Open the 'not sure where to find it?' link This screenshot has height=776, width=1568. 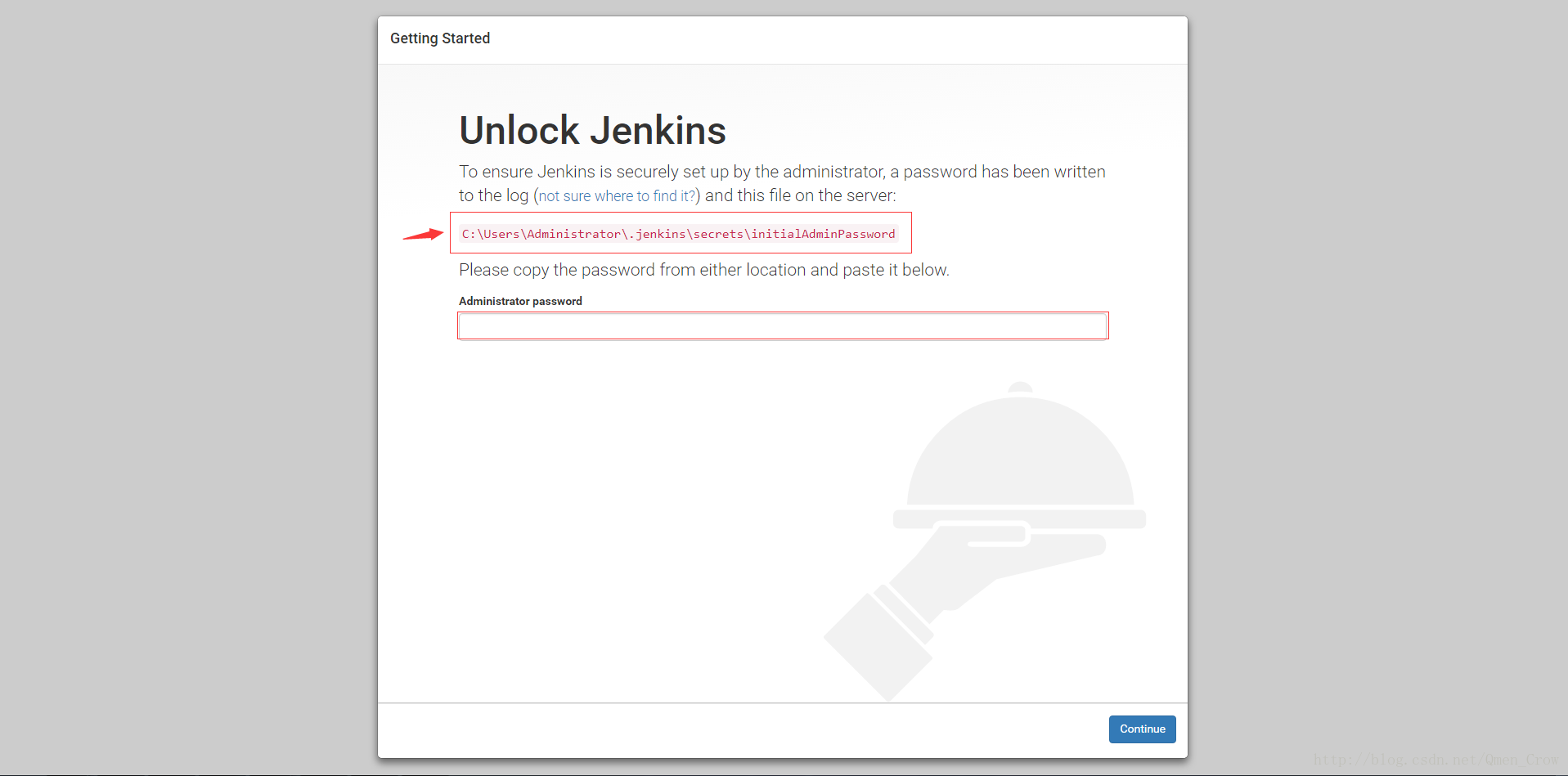617,196
